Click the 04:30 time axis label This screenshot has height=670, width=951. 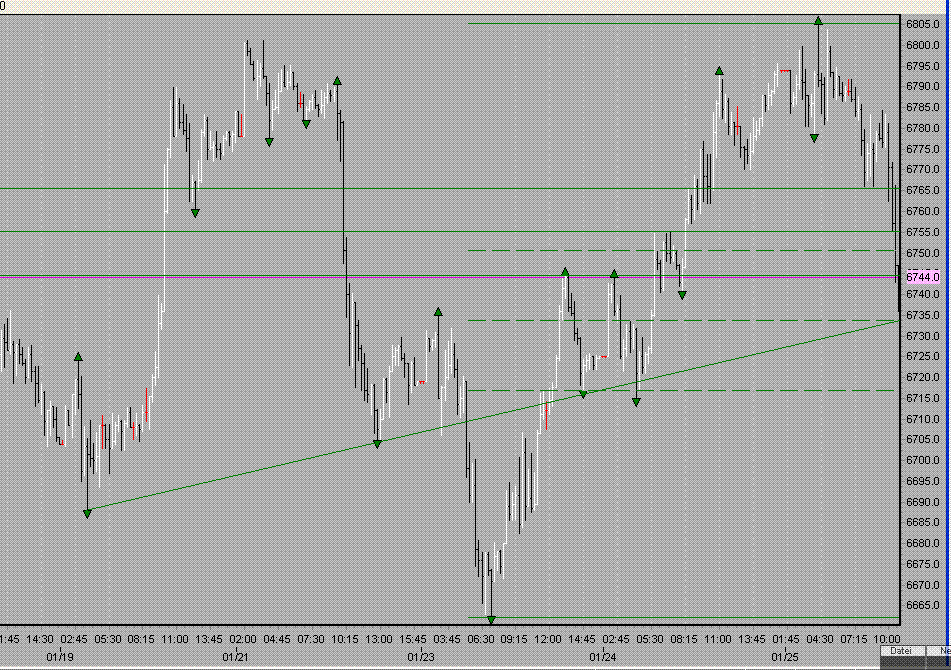coord(819,639)
